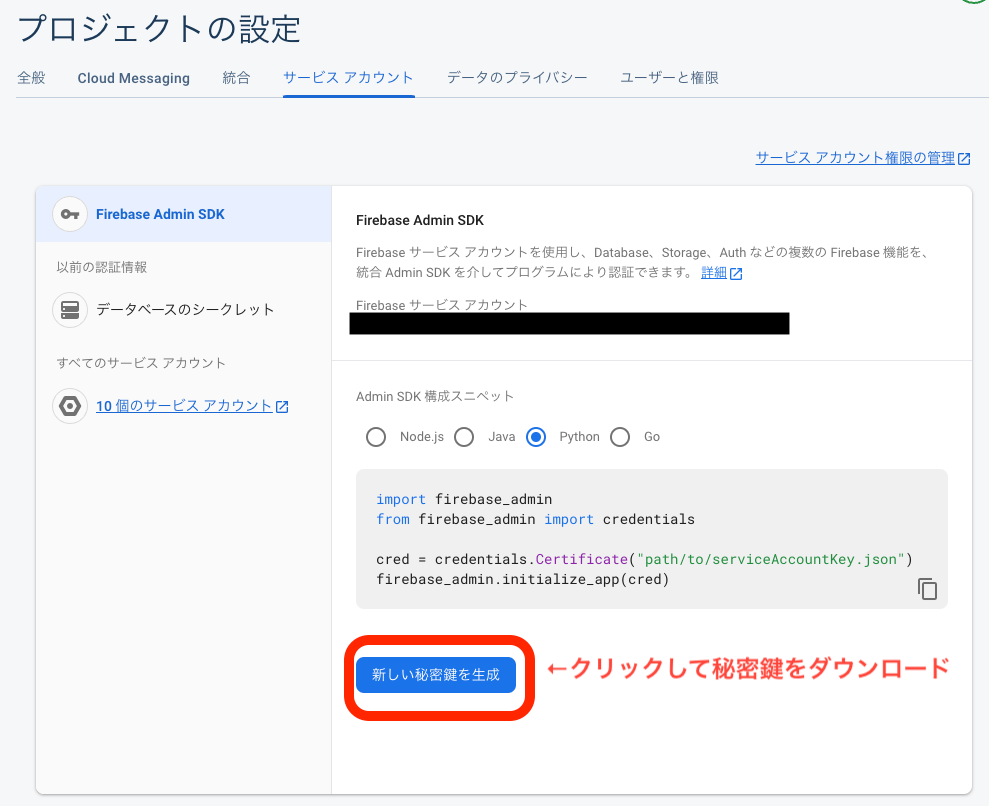Select the Node.js radio button
The width and height of the screenshot is (989, 806).
pos(376,437)
